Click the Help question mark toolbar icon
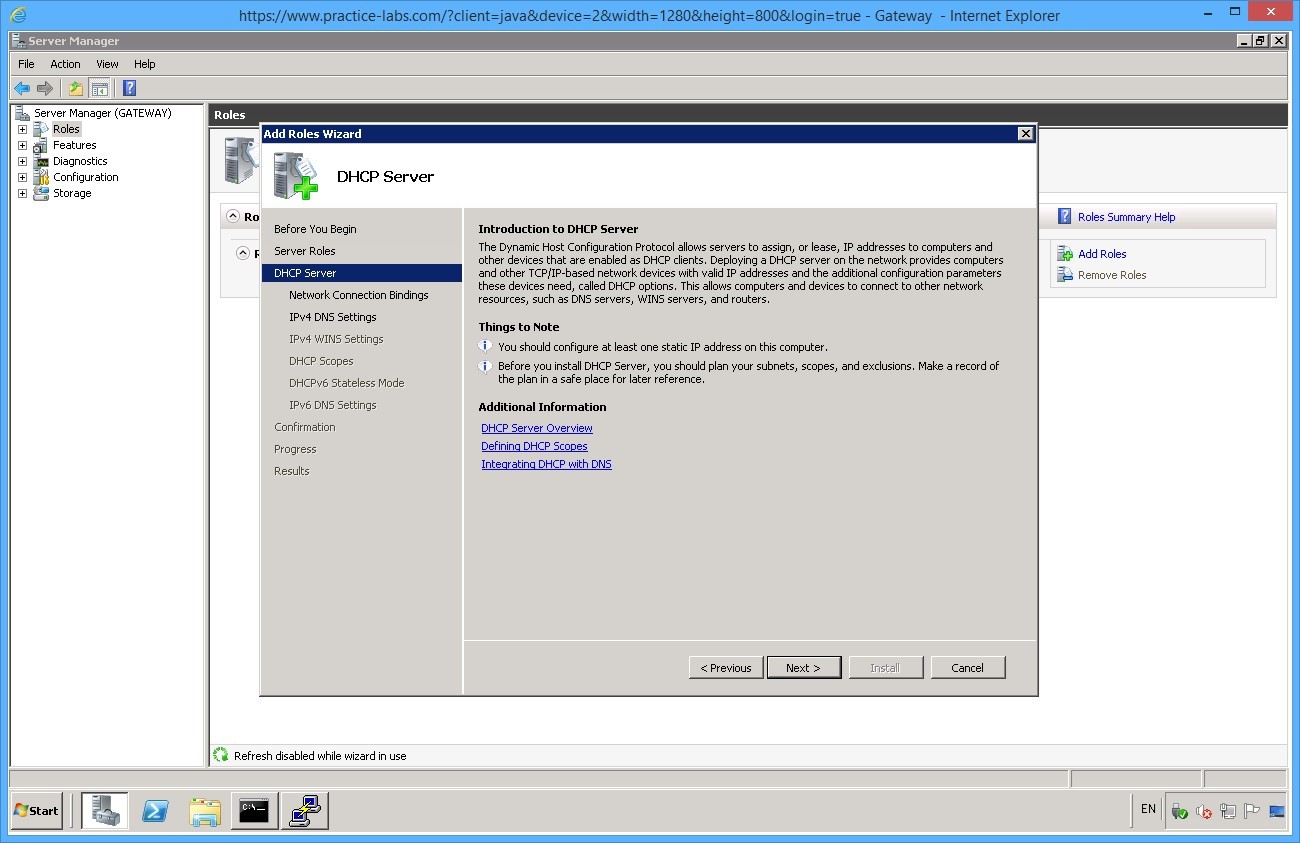Screen dimensions: 1300x843 pos(129,88)
